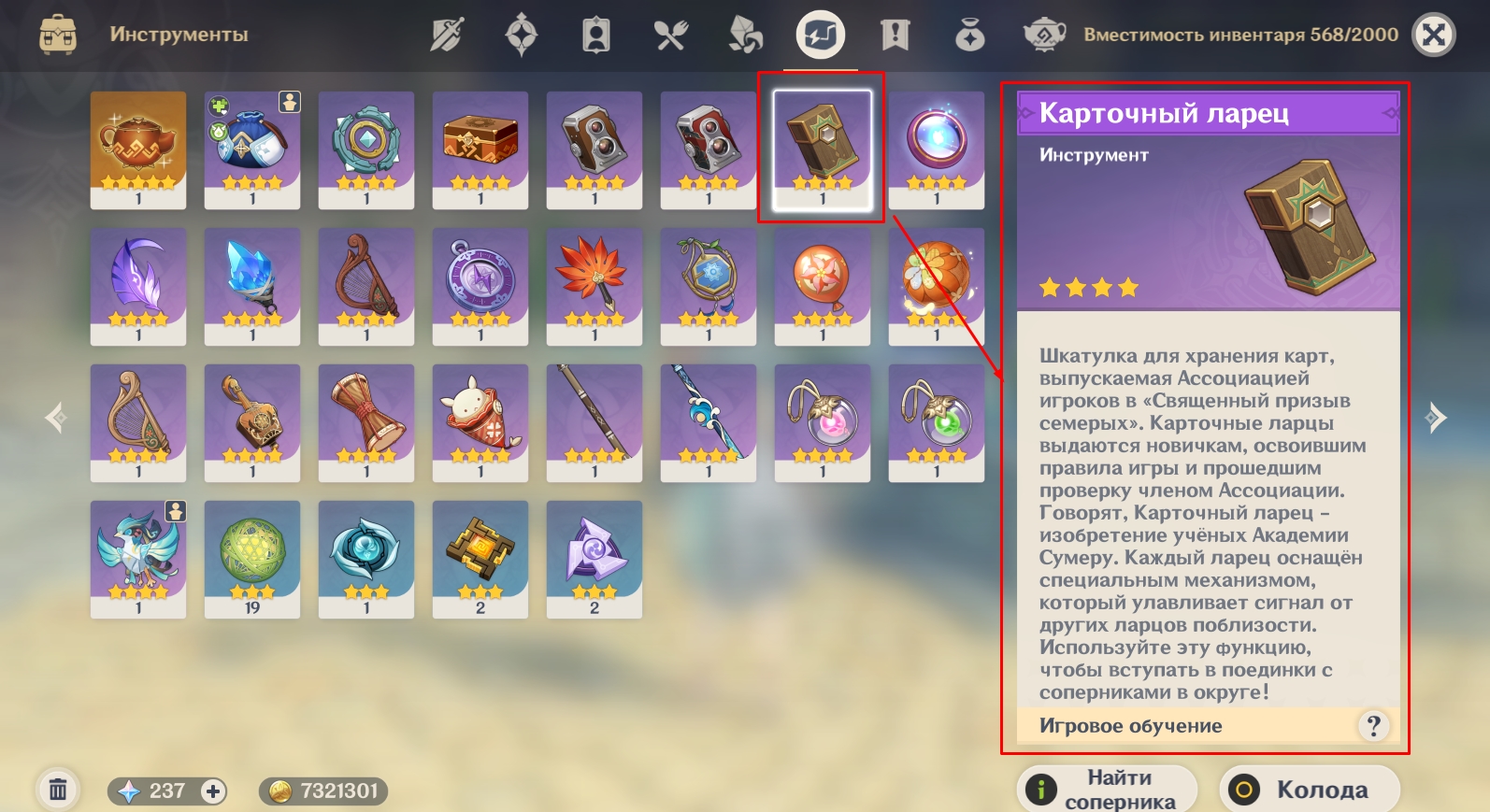1490x812 pixels.
Task: Open the Weapons inventory tab
Action: click(447, 36)
